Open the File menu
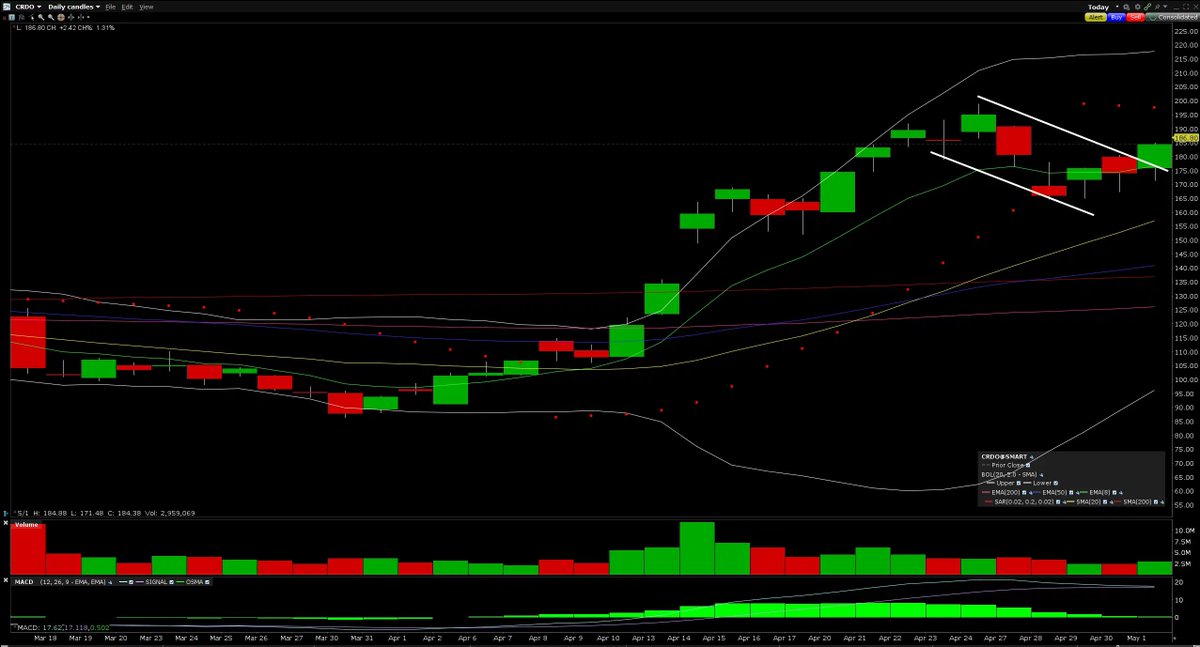The width and height of the screenshot is (1200, 647). tap(110, 7)
